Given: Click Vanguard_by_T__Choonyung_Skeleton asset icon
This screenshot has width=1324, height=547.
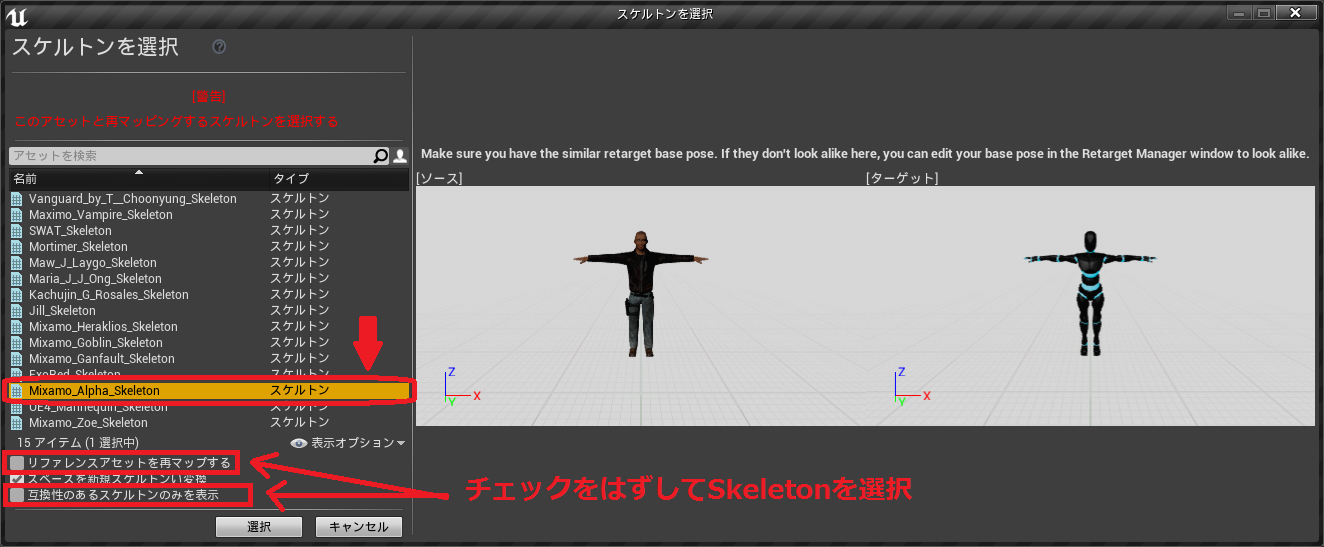Looking at the screenshot, I should pos(16,199).
